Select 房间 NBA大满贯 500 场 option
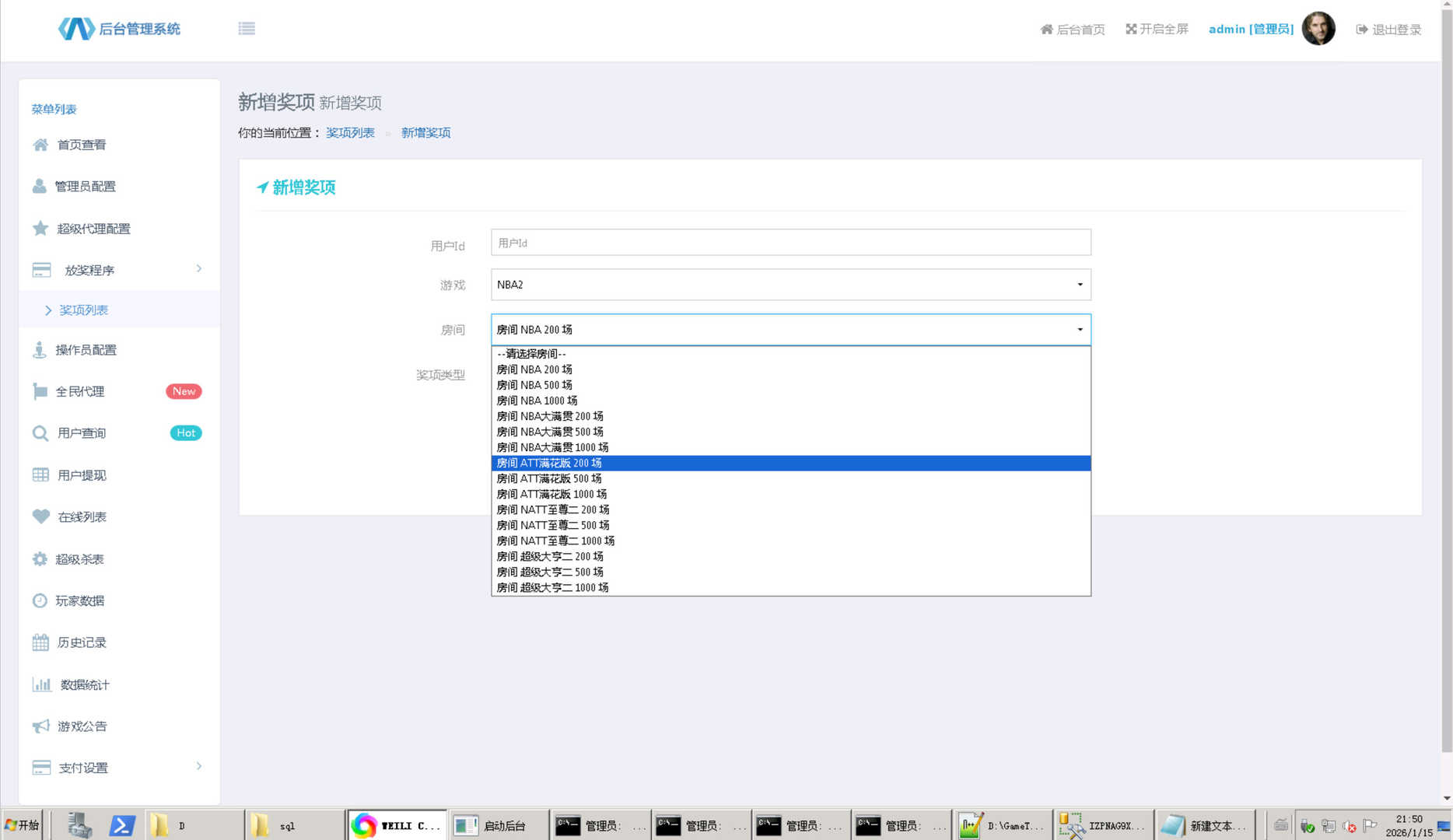The width and height of the screenshot is (1453, 840). [x=550, y=432]
